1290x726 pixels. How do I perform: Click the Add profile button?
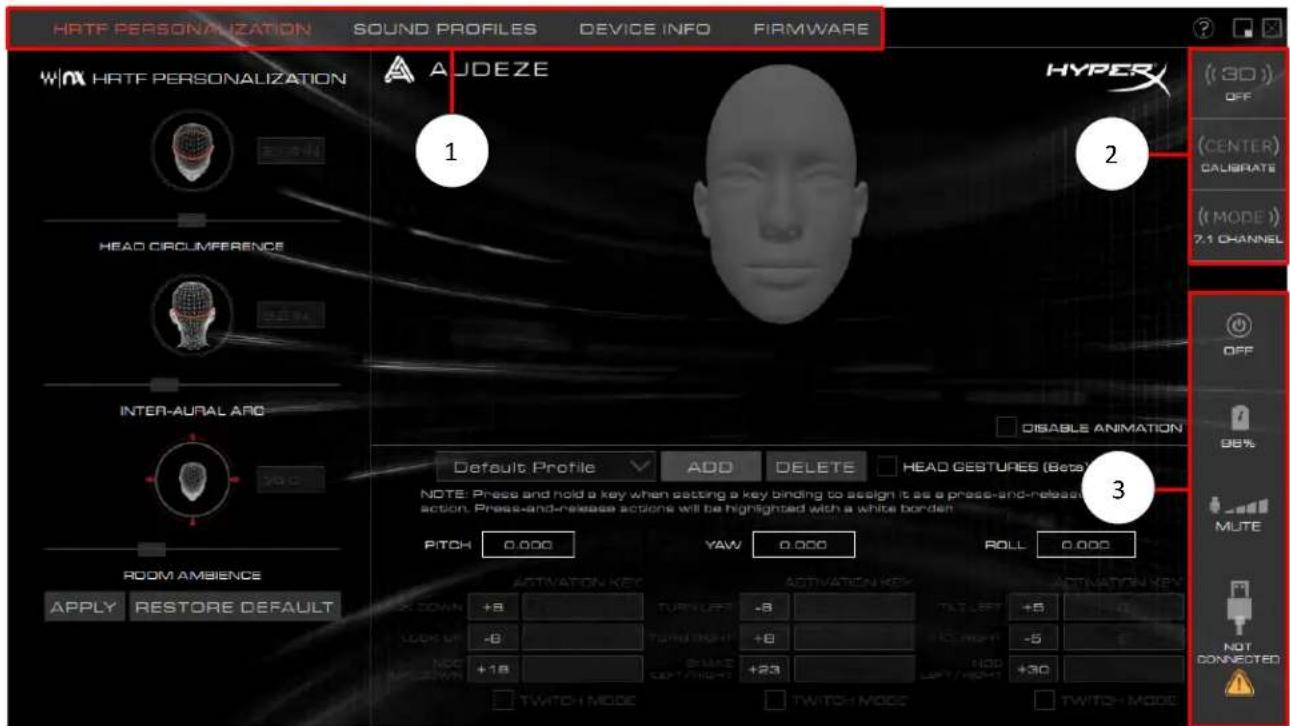[x=709, y=467]
